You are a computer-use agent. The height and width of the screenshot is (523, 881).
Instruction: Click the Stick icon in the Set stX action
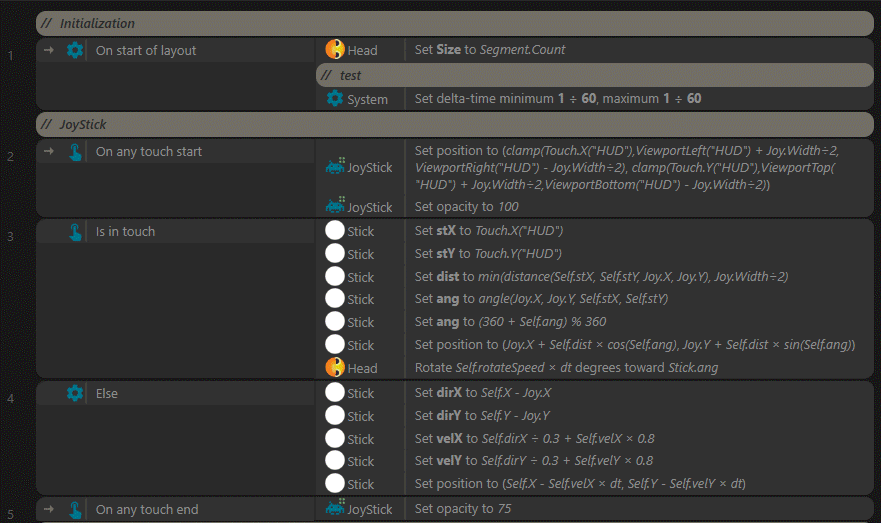pyautogui.click(x=335, y=231)
